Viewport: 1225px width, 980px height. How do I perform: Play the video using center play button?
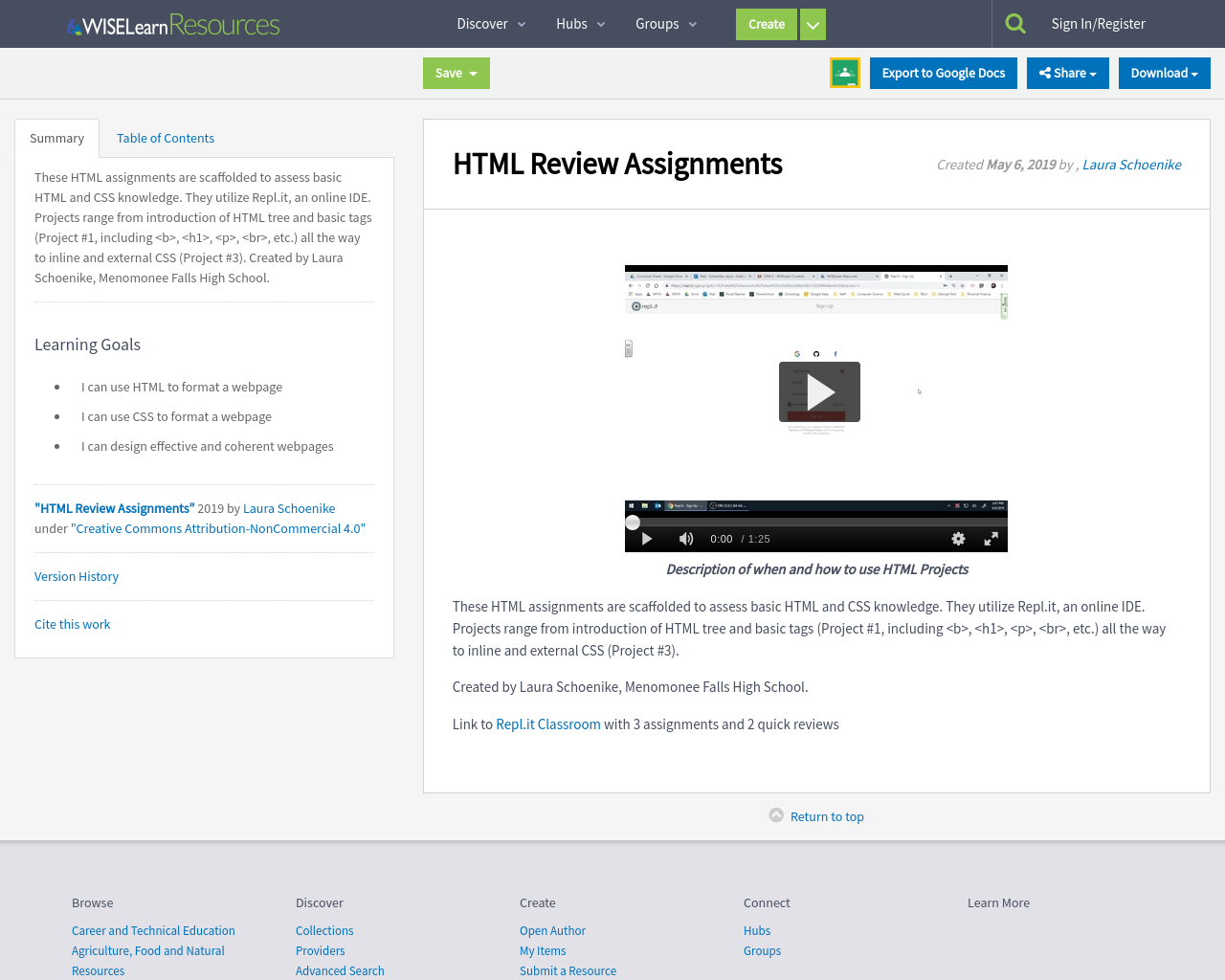pos(819,391)
